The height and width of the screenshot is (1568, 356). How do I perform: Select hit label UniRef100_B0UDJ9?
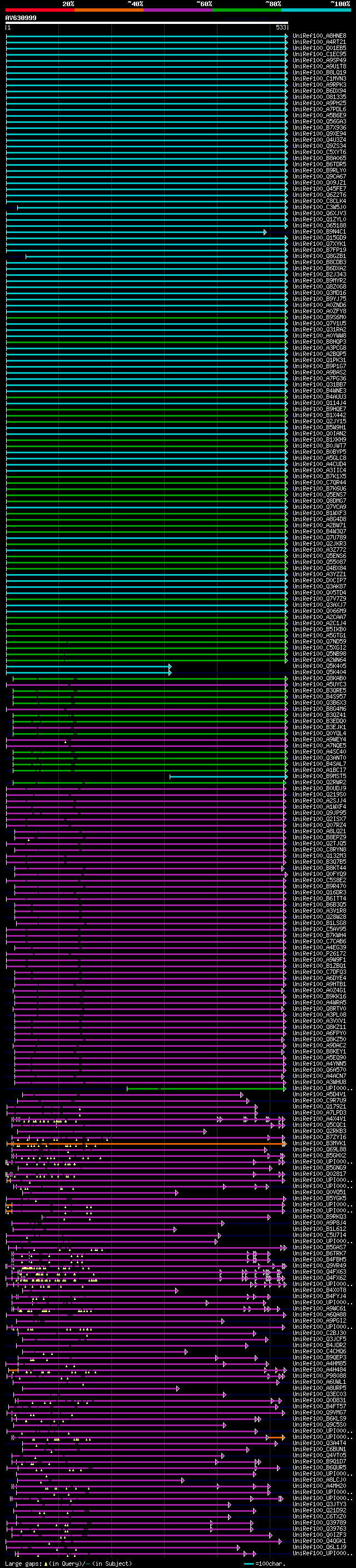[x=319, y=789]
